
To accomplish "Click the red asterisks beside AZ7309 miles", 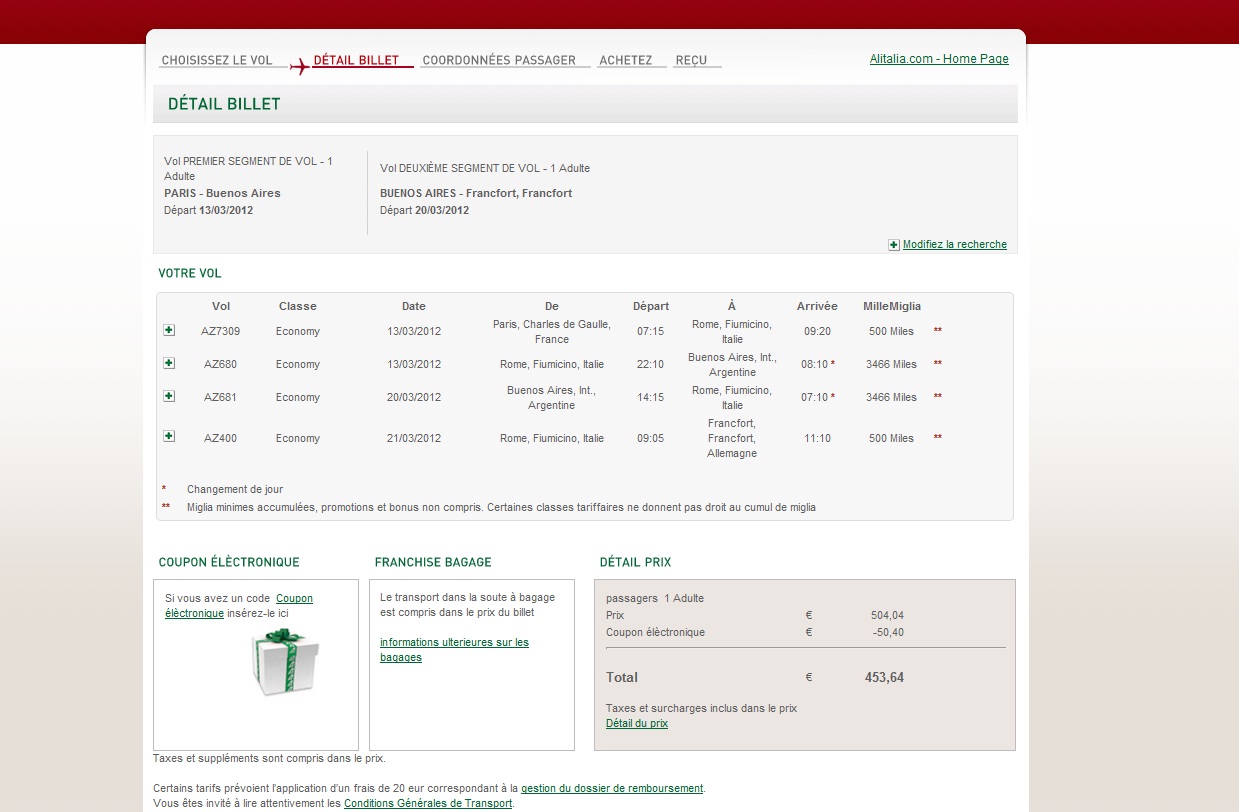I will point(938,331).
